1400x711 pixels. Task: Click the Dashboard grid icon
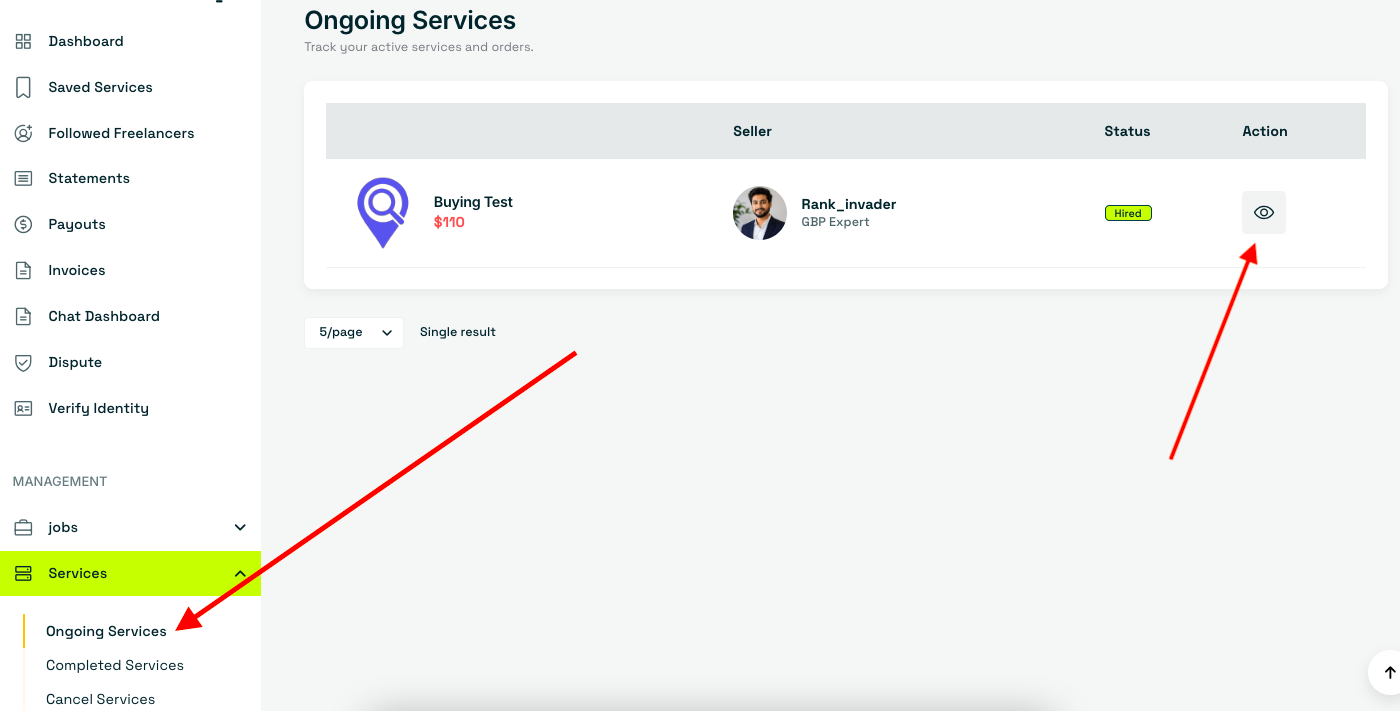coord(23,41)
